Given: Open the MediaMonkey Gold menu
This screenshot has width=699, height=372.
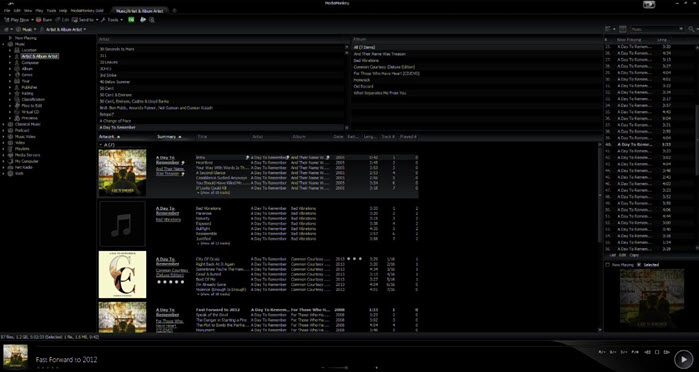Looking at the screenshot, I should (x=87, y=10).
